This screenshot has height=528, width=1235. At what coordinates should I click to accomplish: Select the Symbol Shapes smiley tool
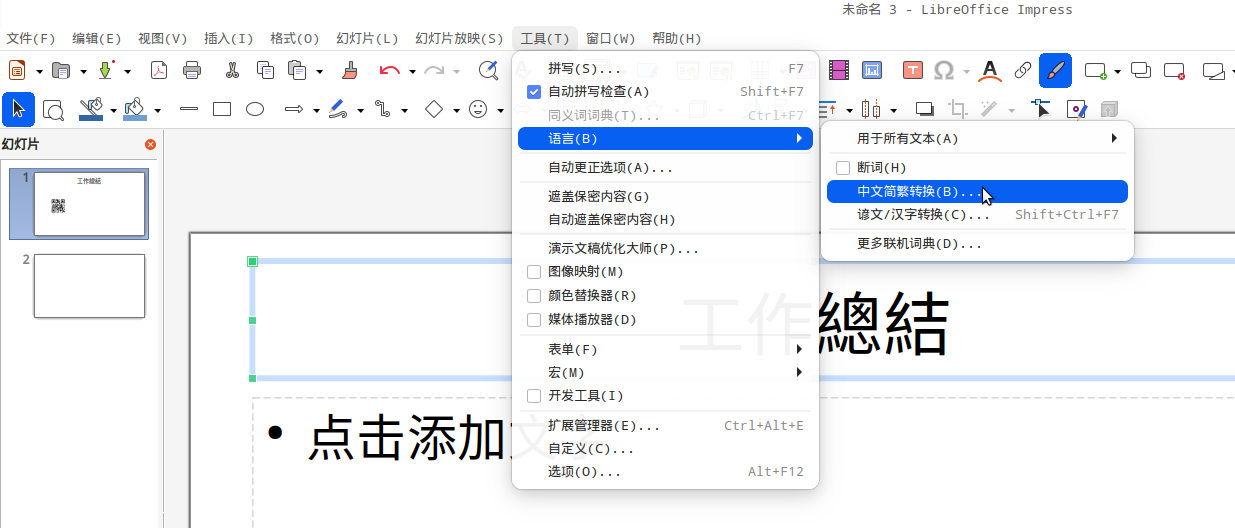(479, 109)
